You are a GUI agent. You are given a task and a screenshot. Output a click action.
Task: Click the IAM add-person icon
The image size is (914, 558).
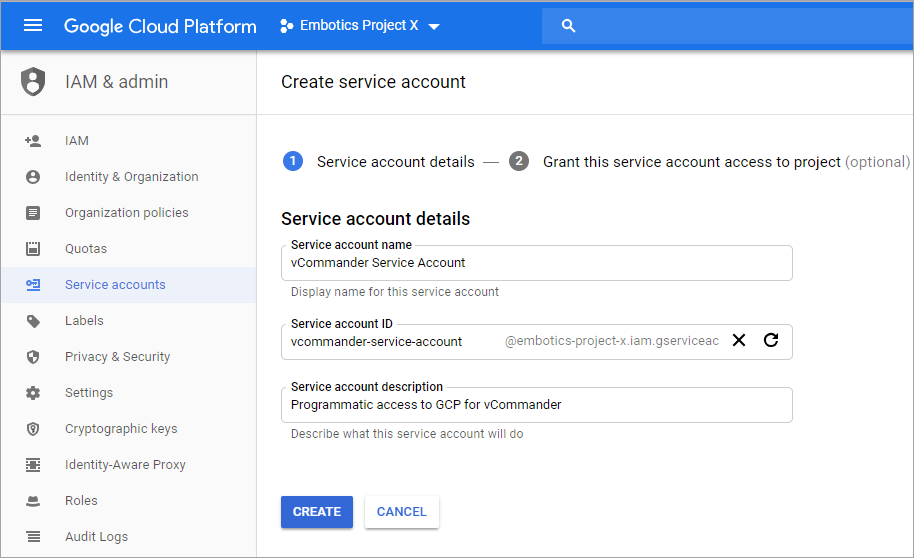pos(33,141)
